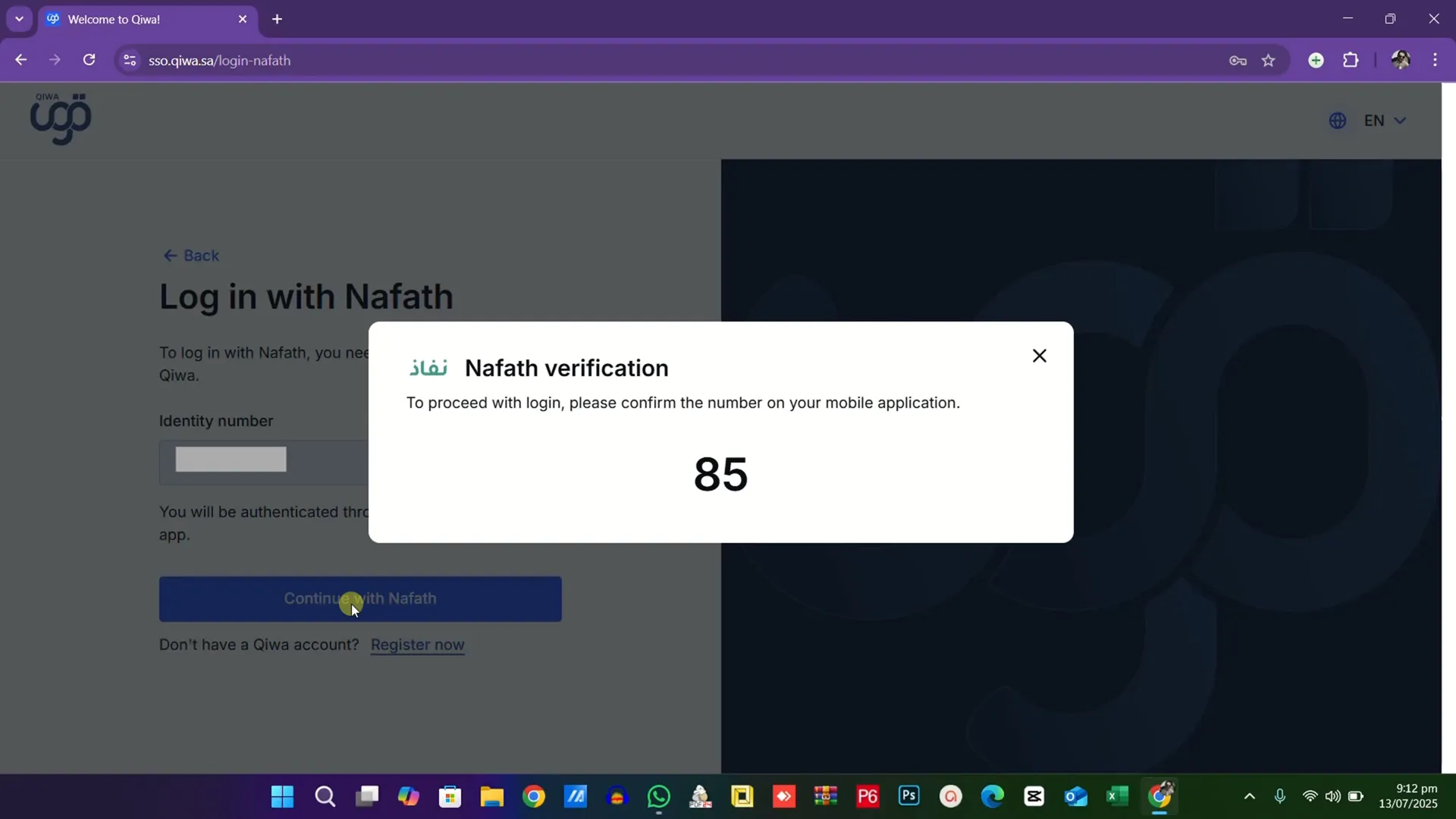Bookmark this page with star icon
Viewport: 1456px width, 819px height.
click(1269, 61)
